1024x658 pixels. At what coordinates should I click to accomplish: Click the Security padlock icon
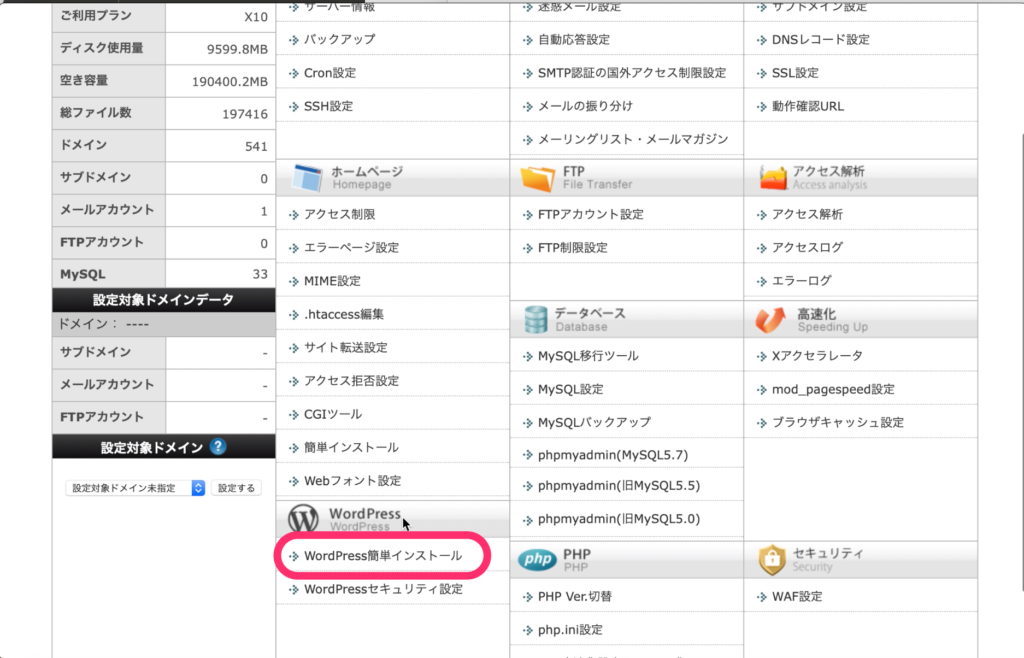point(771,560)
